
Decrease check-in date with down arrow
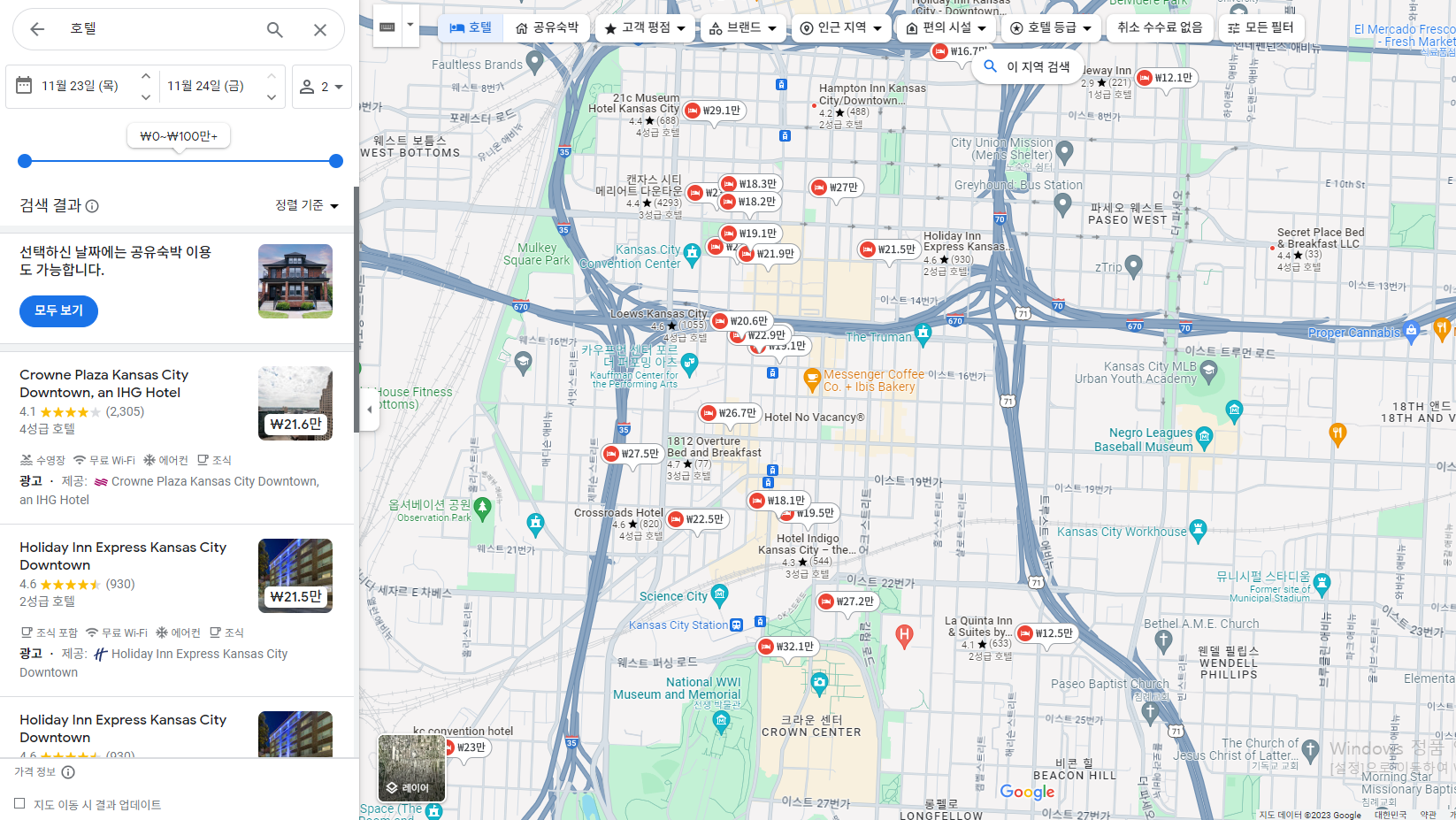(x=146, y=96)
